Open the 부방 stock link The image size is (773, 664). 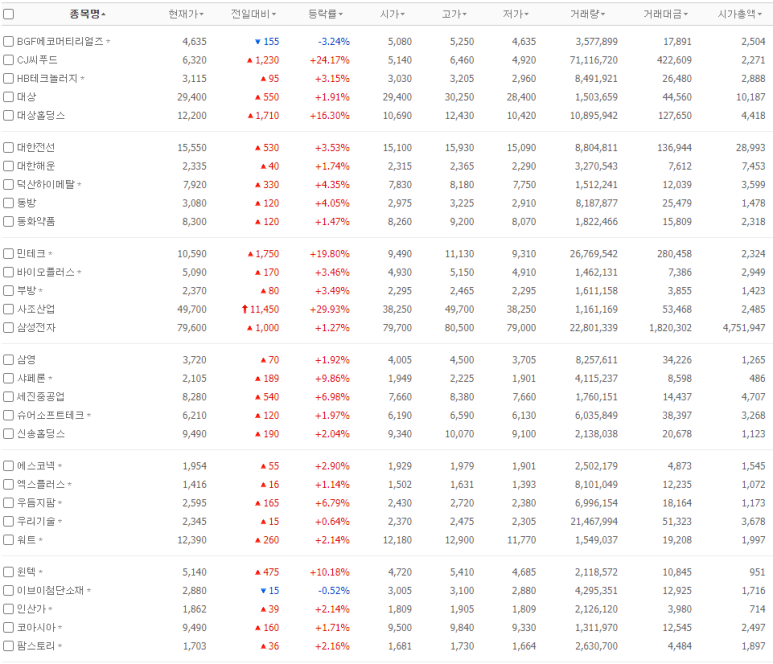(x=27, y=291)
